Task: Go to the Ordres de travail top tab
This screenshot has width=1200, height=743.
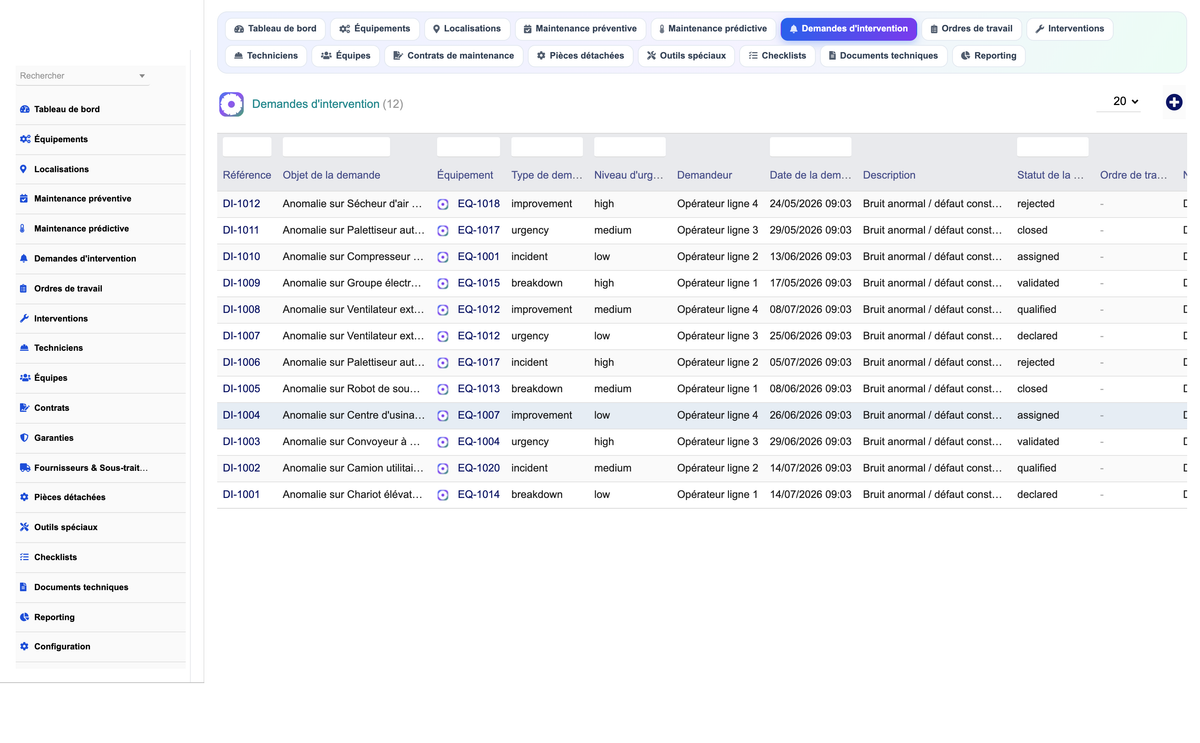Action: click(x=971, y=29)
